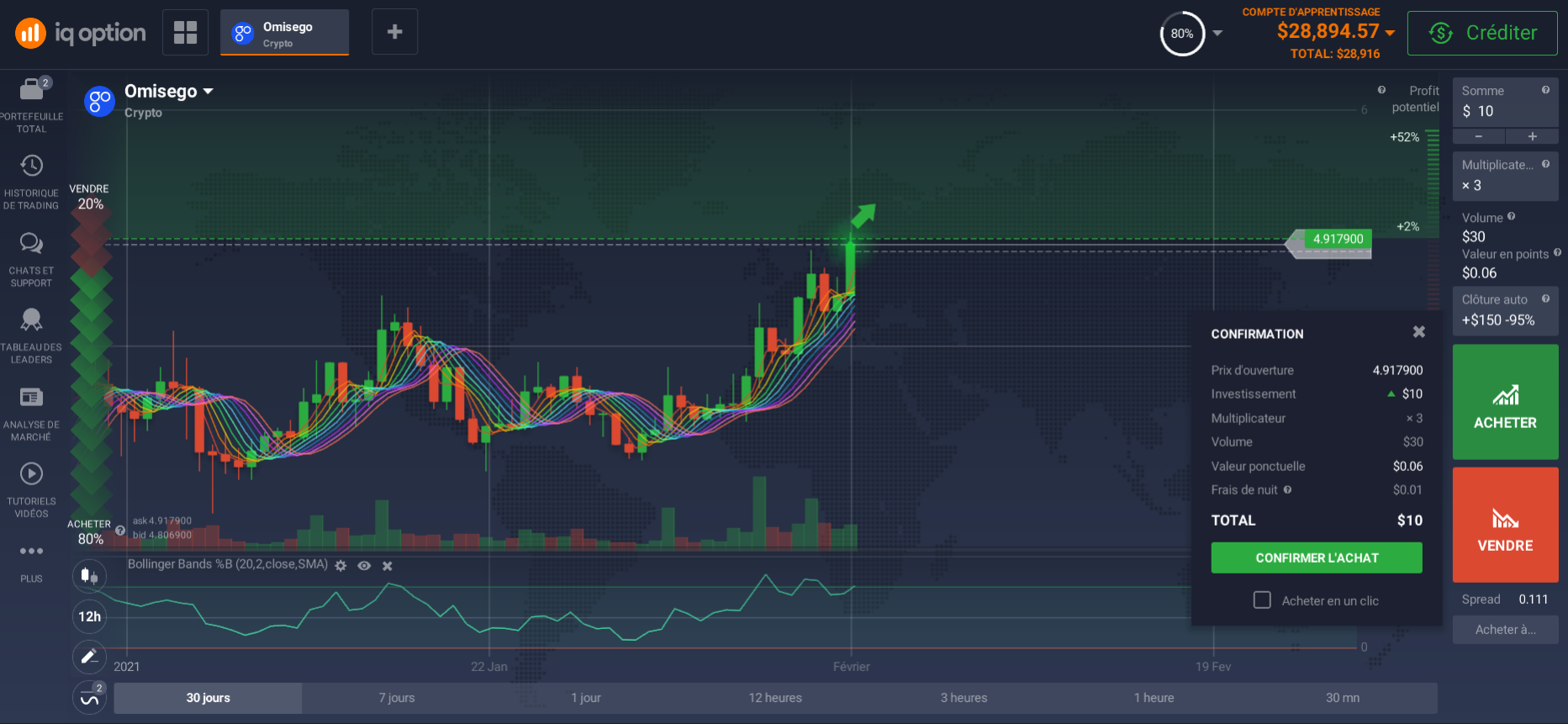Select the 30 mn timeframe tab
1568x724 pixels.
click(1343, 698)
